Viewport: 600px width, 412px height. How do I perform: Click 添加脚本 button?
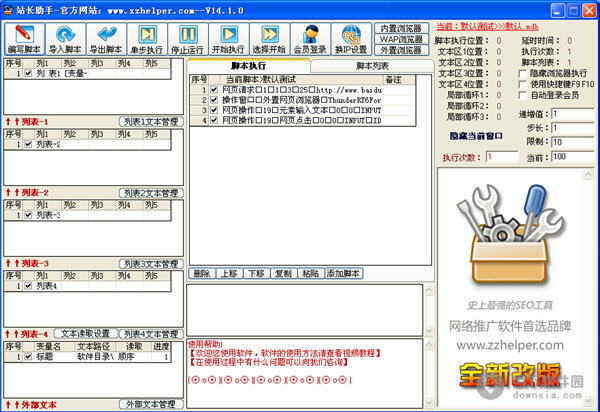344,274
